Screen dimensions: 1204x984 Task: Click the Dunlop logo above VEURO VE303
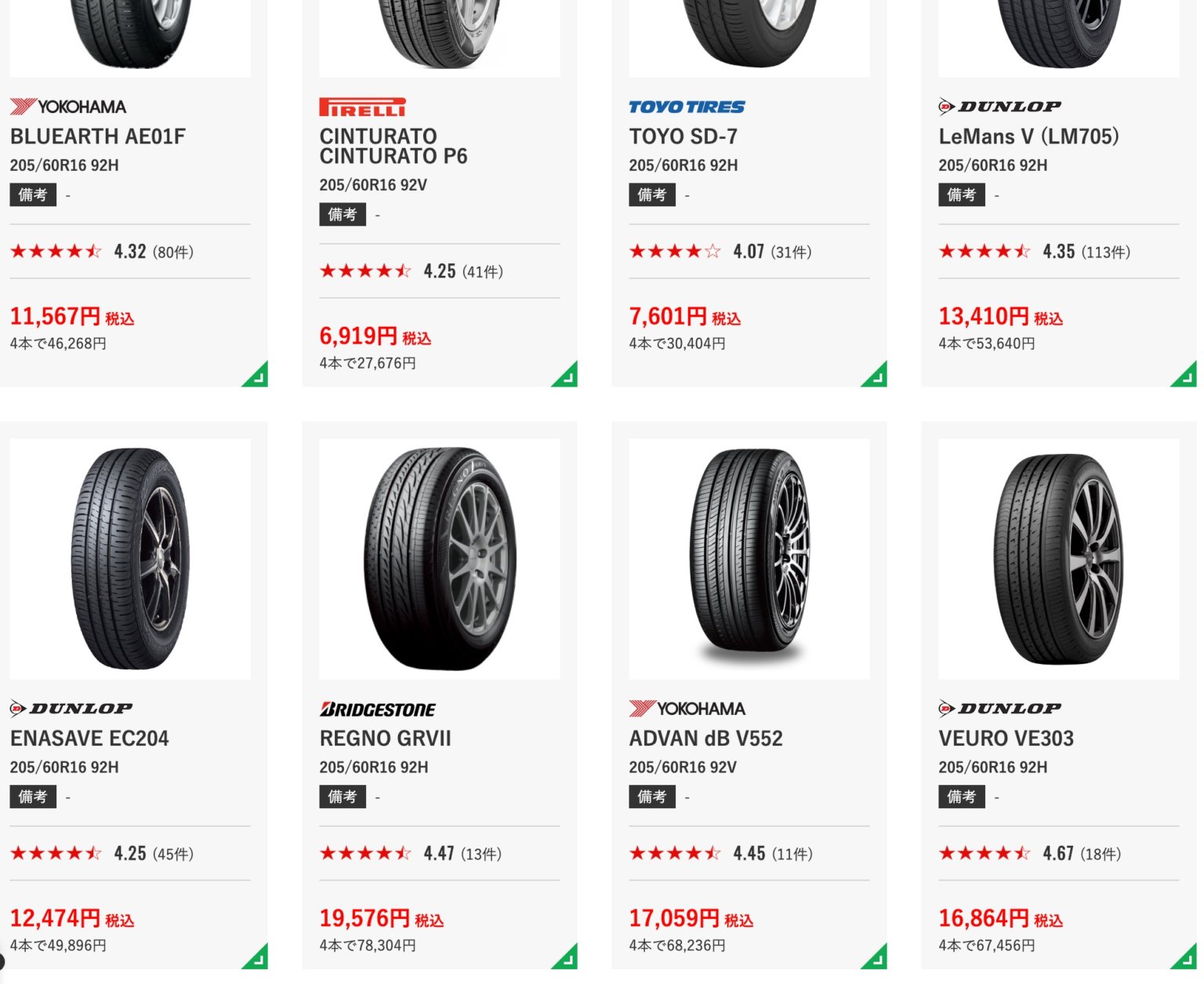click(x=999, y=709)
